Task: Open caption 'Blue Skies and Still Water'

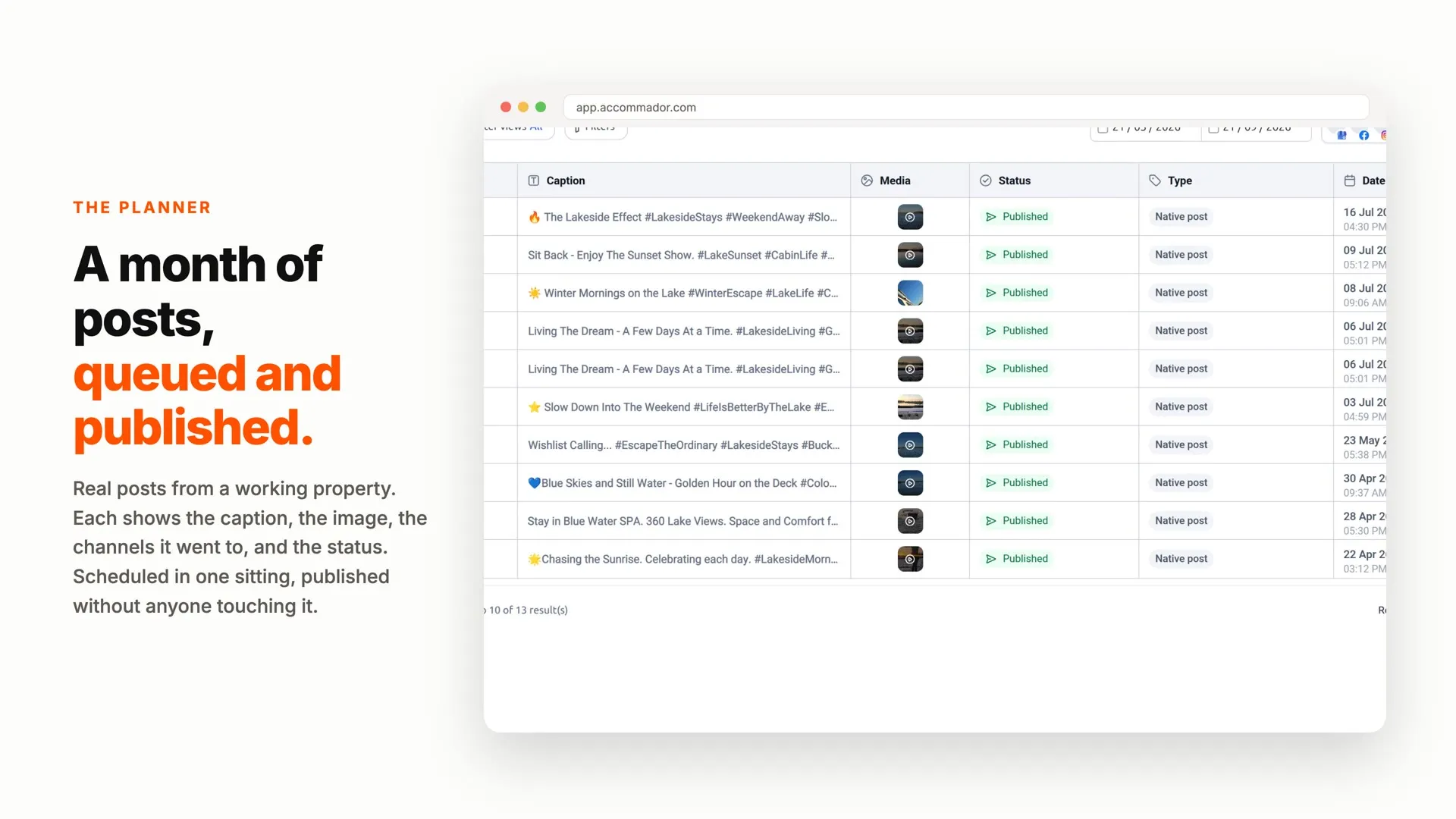Action: tap(682, 483)
